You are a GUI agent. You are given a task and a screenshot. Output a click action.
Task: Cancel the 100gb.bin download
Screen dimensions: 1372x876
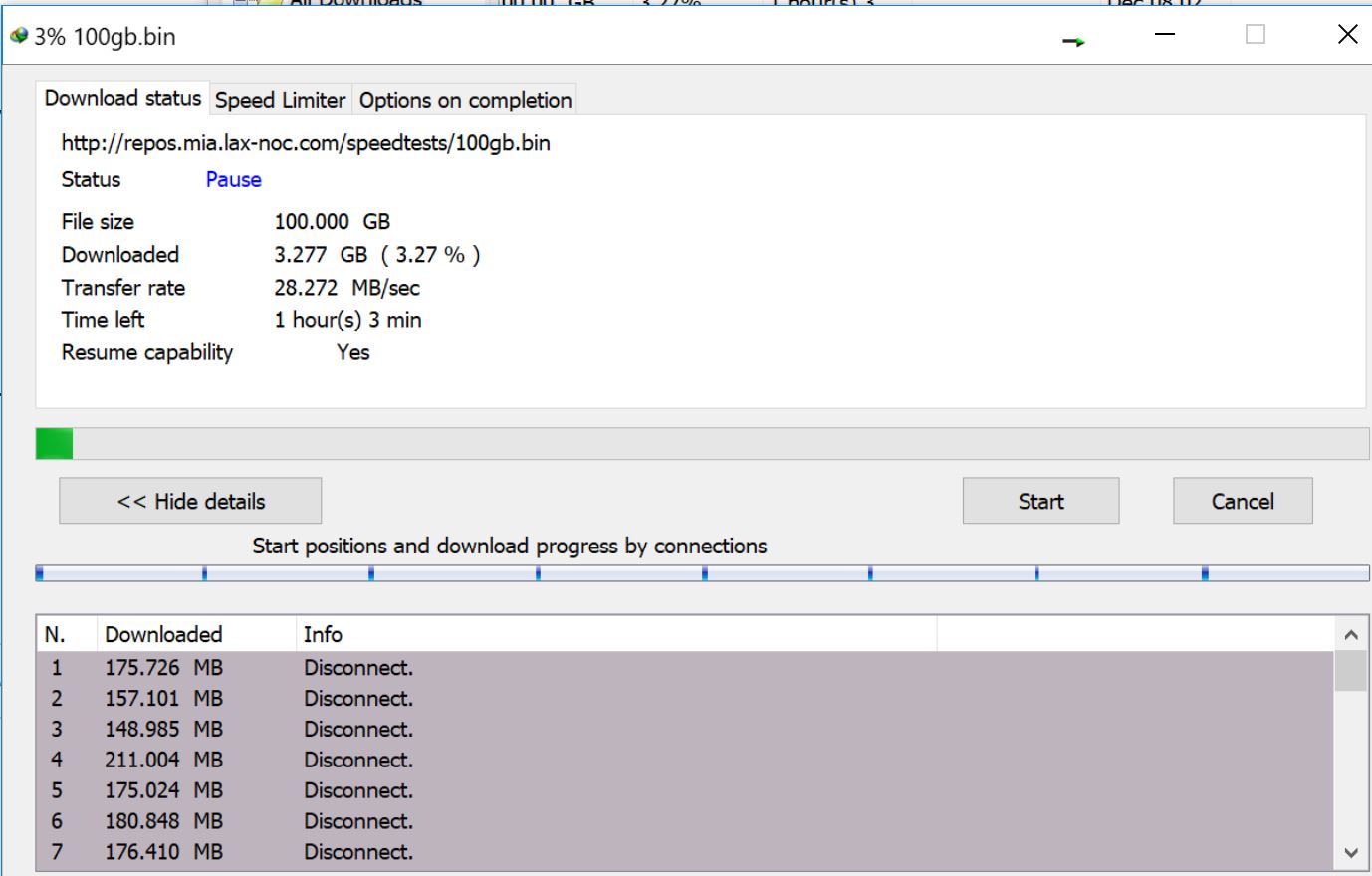(1242, 501)
